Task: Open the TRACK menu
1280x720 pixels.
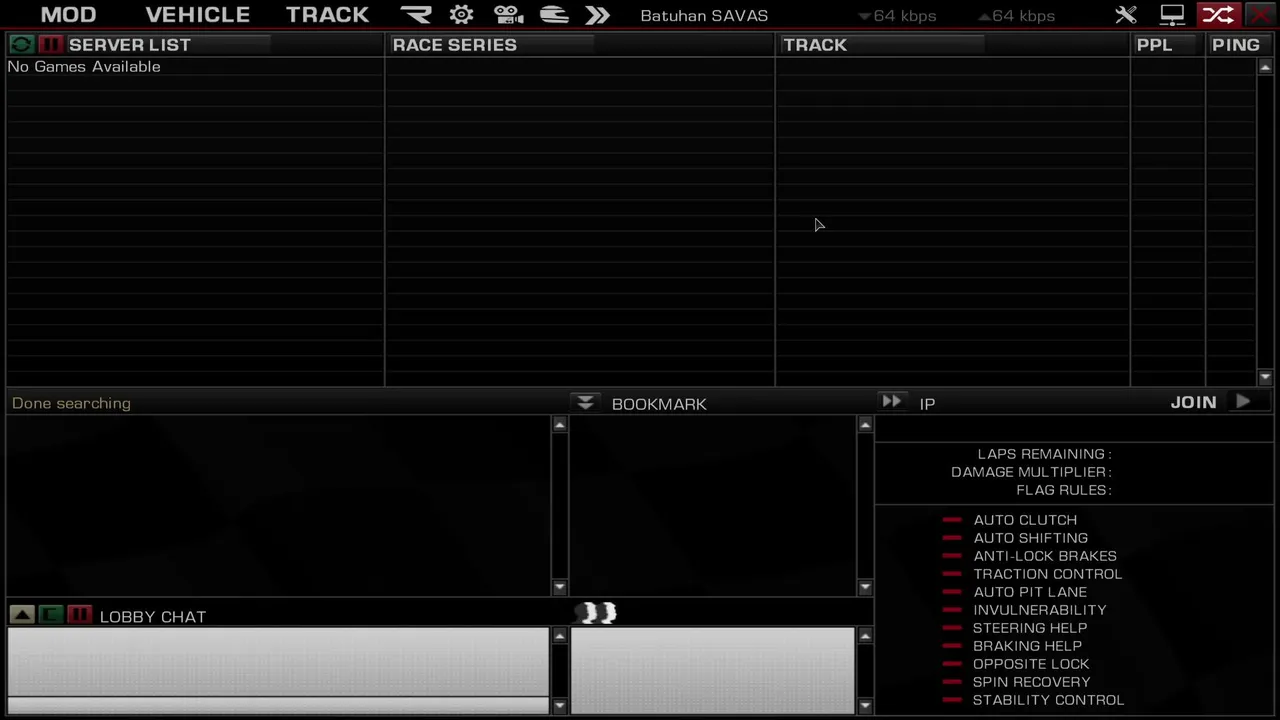Action: click(327, 15)
